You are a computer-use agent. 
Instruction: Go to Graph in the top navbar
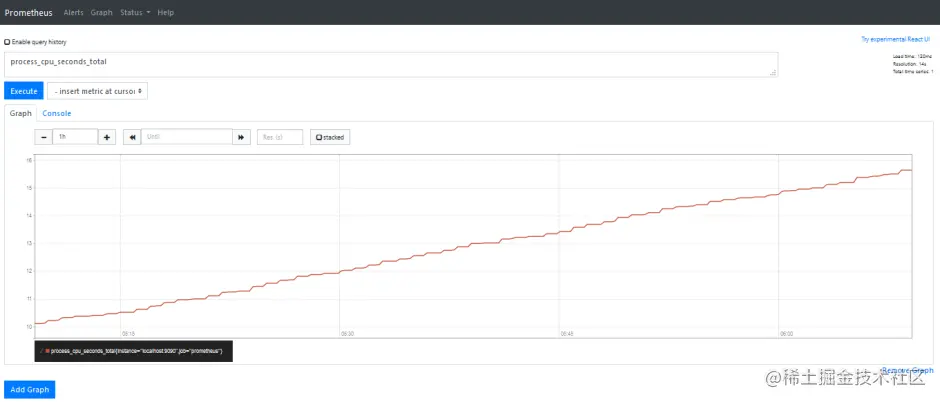tap(102, 13)
